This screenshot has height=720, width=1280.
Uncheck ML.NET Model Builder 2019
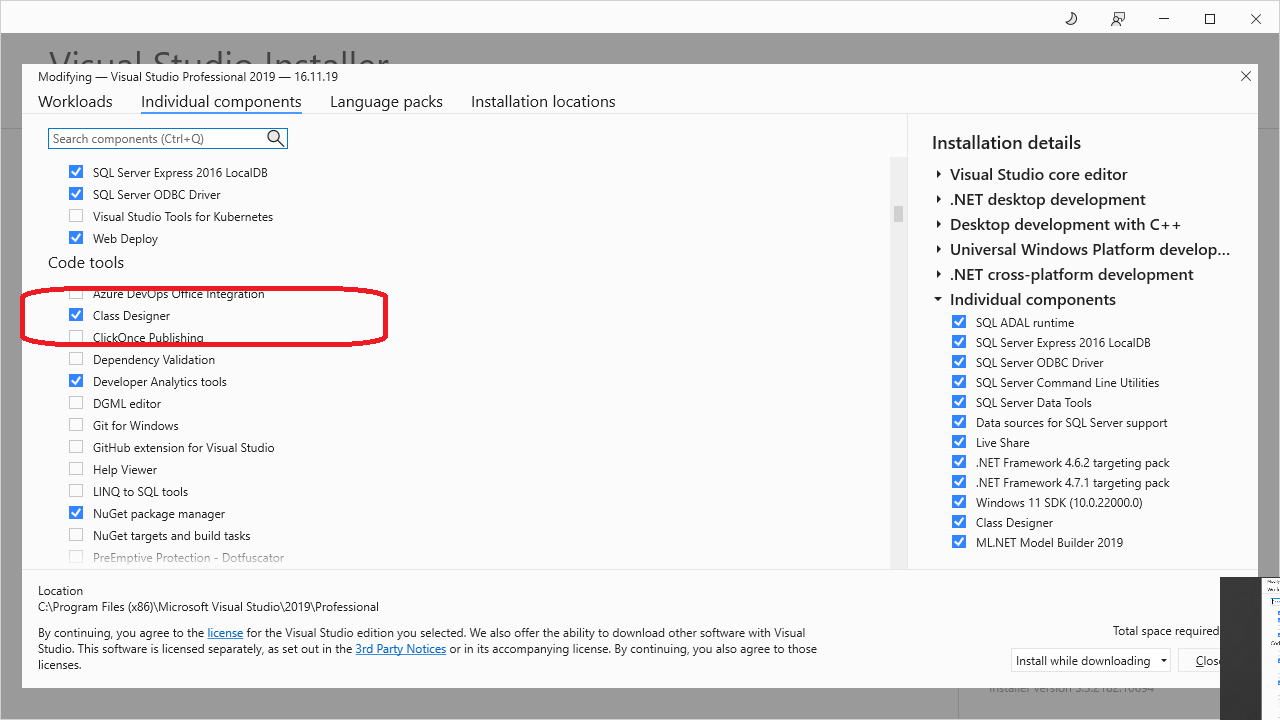tap(959, 542)
